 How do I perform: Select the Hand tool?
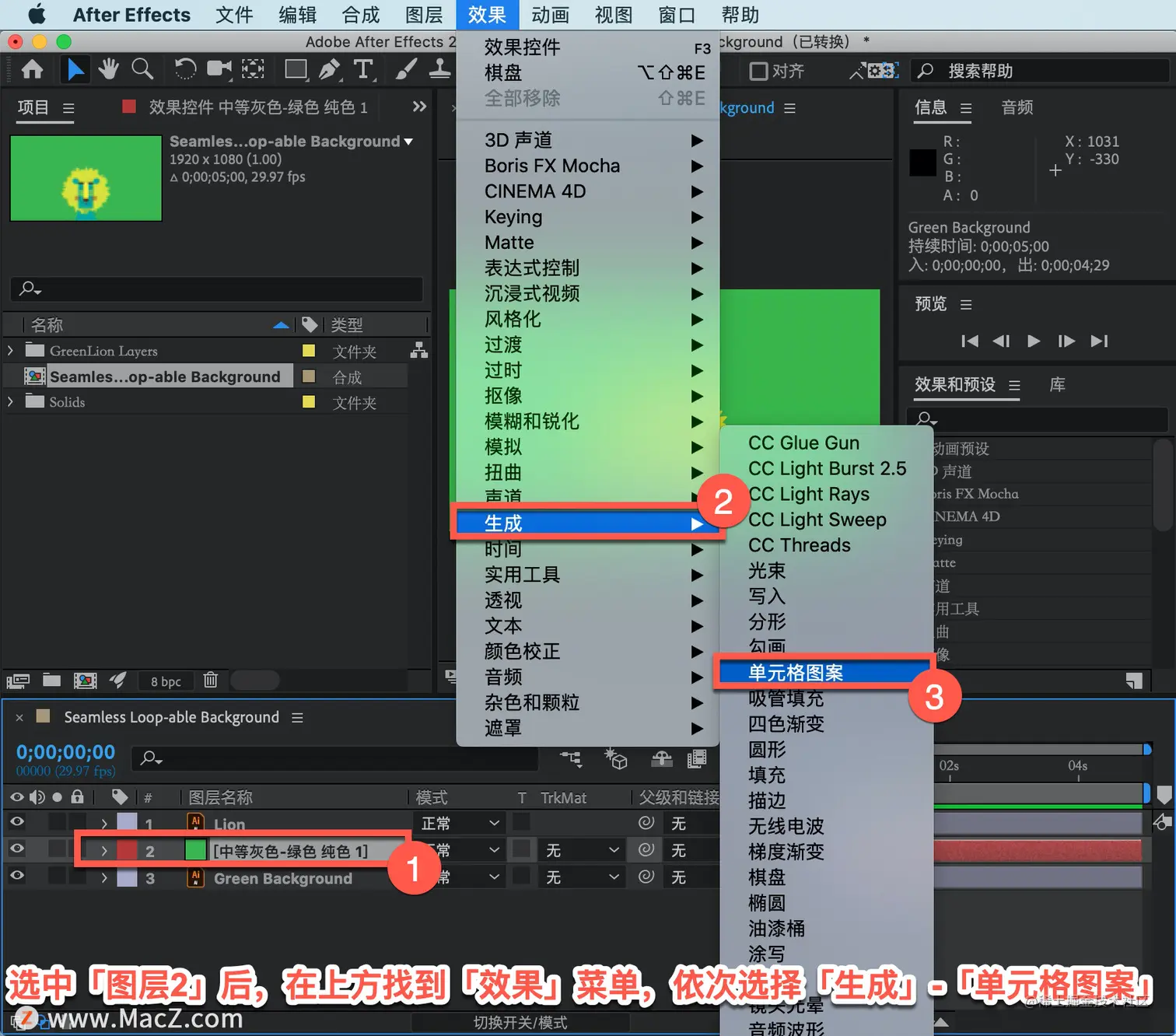pos(108,70)
